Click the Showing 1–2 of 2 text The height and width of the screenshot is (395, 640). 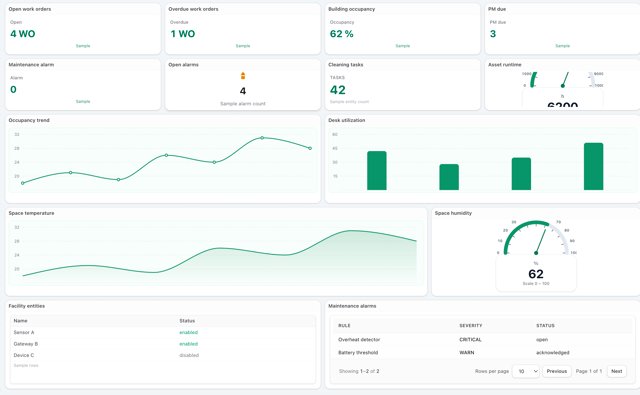pyautogui.click(x=359, y=371)
